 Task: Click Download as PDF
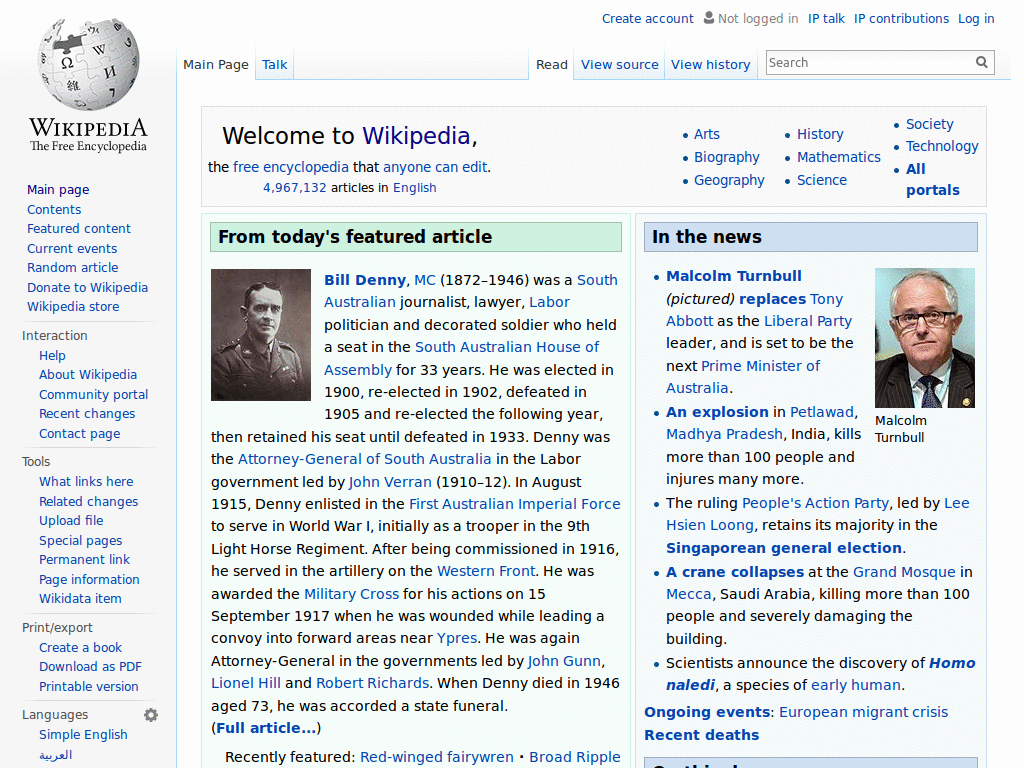[x=90, y=667]
